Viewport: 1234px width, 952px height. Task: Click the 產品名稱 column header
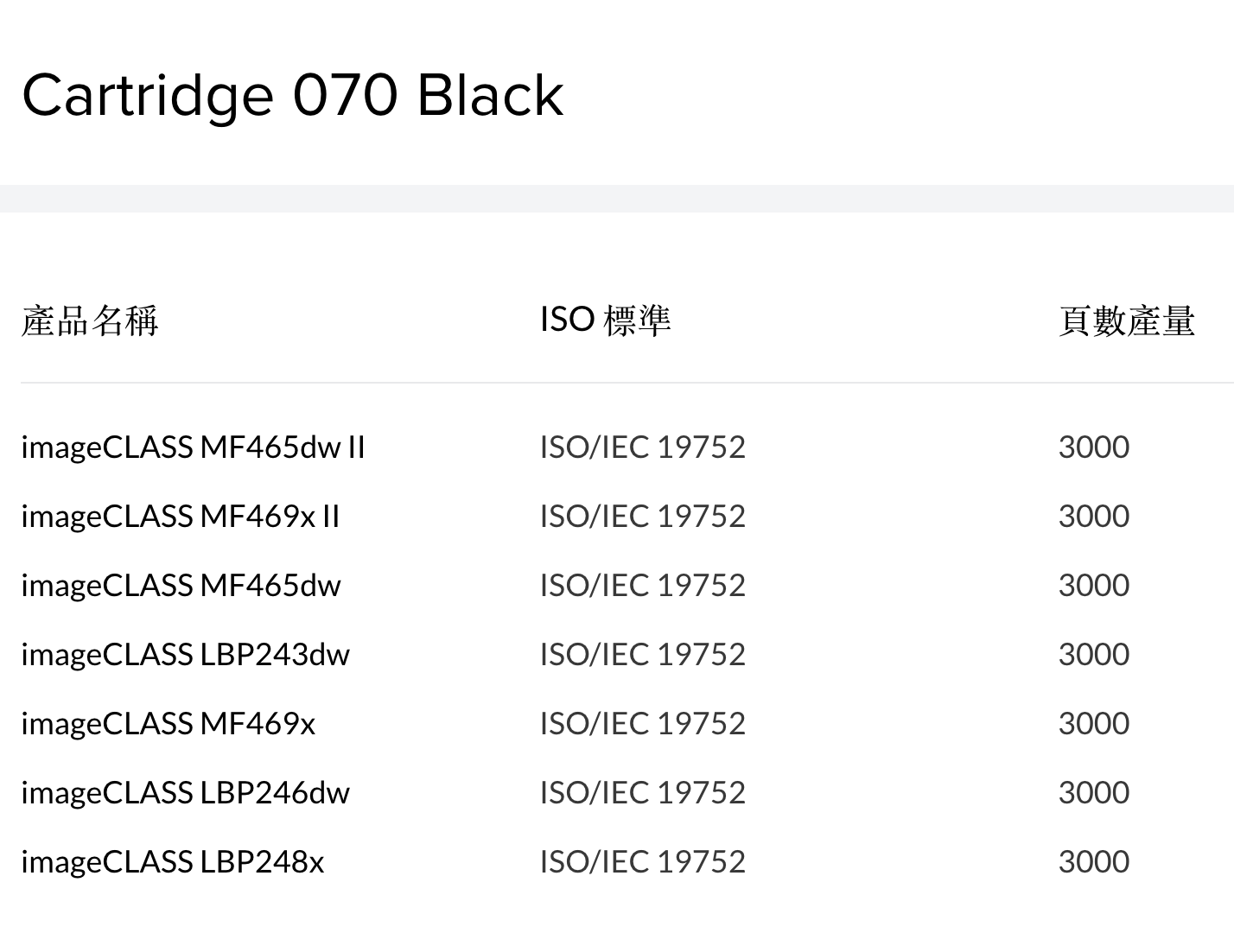90,321
